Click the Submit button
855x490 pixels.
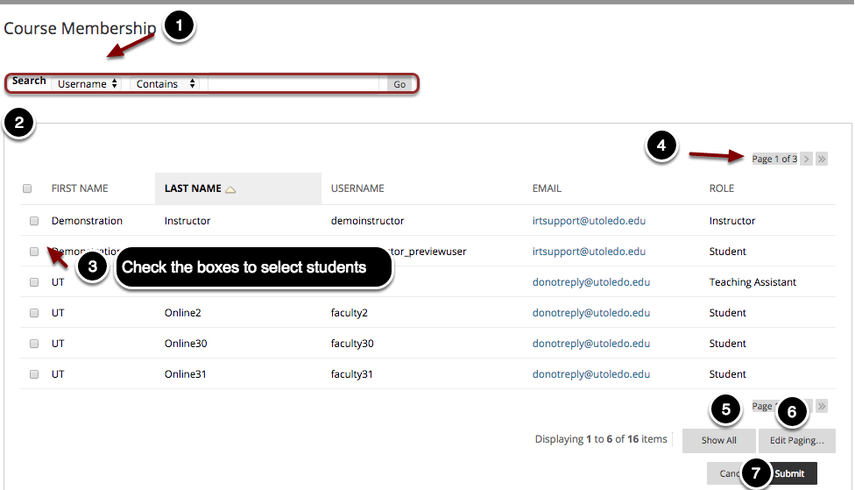pyautogui.click(x=790, y=474)
